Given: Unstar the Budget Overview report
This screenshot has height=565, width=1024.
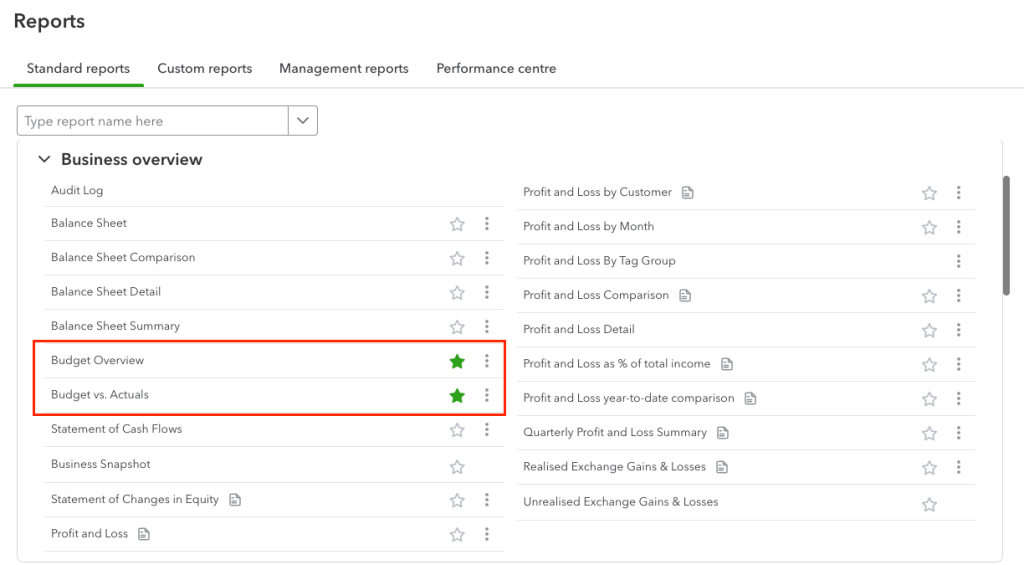Looking at the screenshot, I should tap(457, 361).
